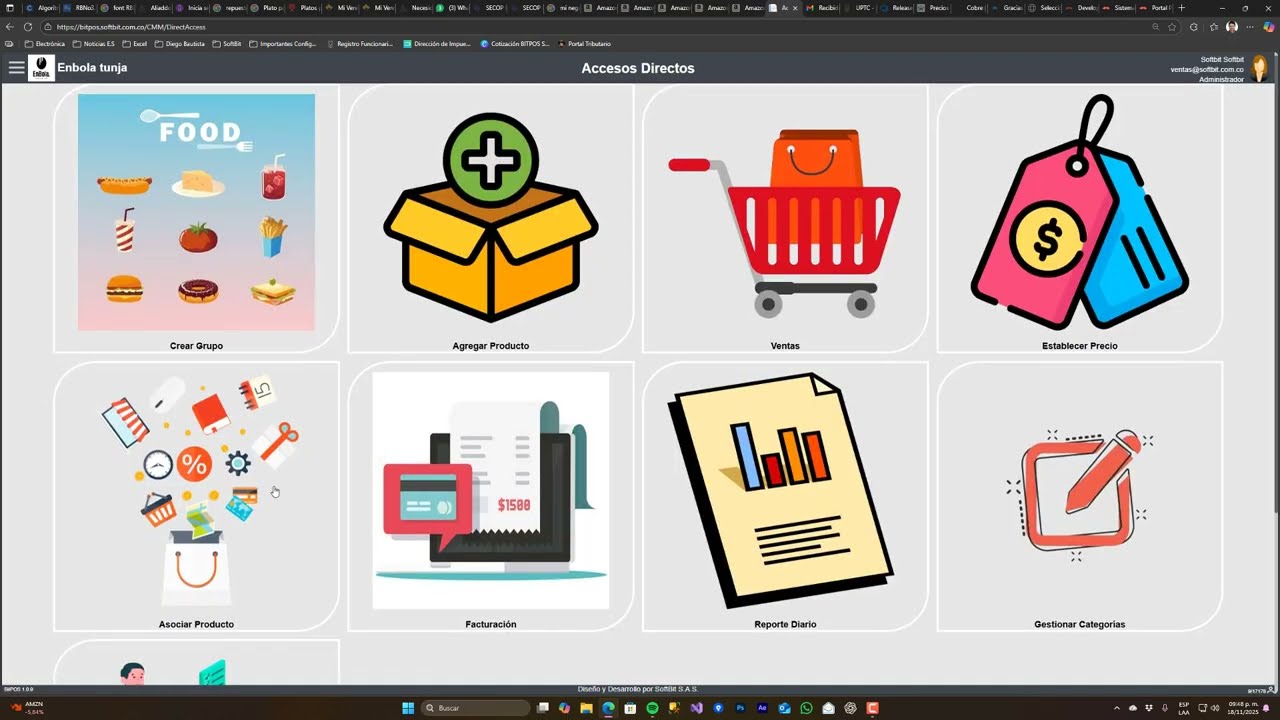
Task: Switch to the Precios browser tab
Action: point(933,7)
